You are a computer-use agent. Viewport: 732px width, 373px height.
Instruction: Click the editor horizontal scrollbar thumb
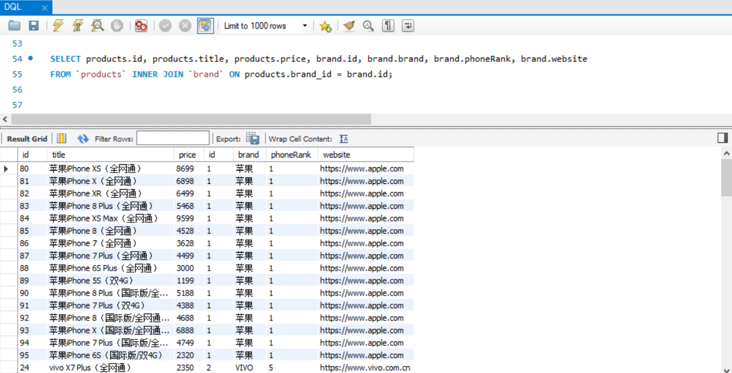(x=191, y=119)
